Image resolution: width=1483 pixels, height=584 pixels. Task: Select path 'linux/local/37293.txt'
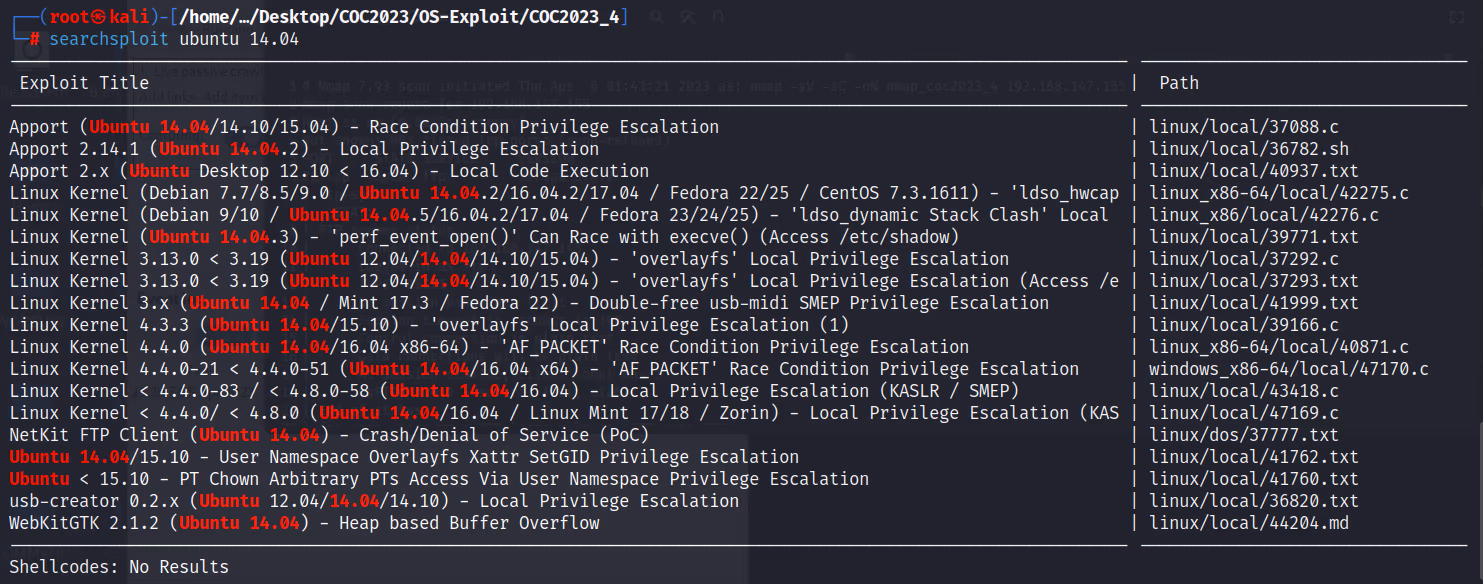pyautogui.click(x=1254, y=281)
